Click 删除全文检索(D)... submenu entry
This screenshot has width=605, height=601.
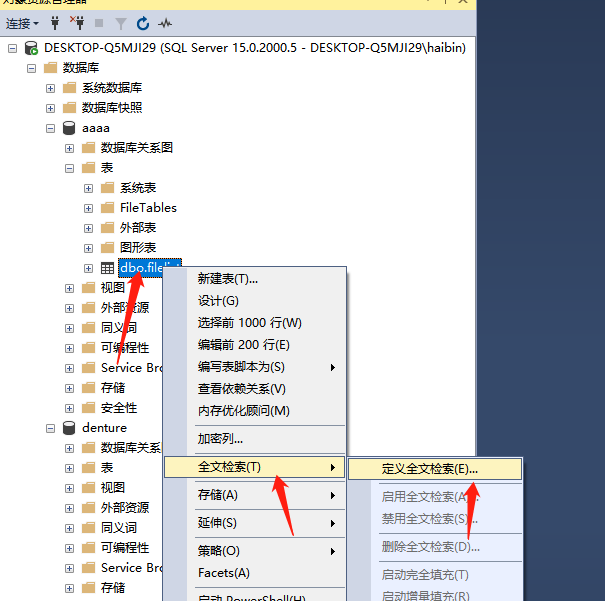(435, 547)
